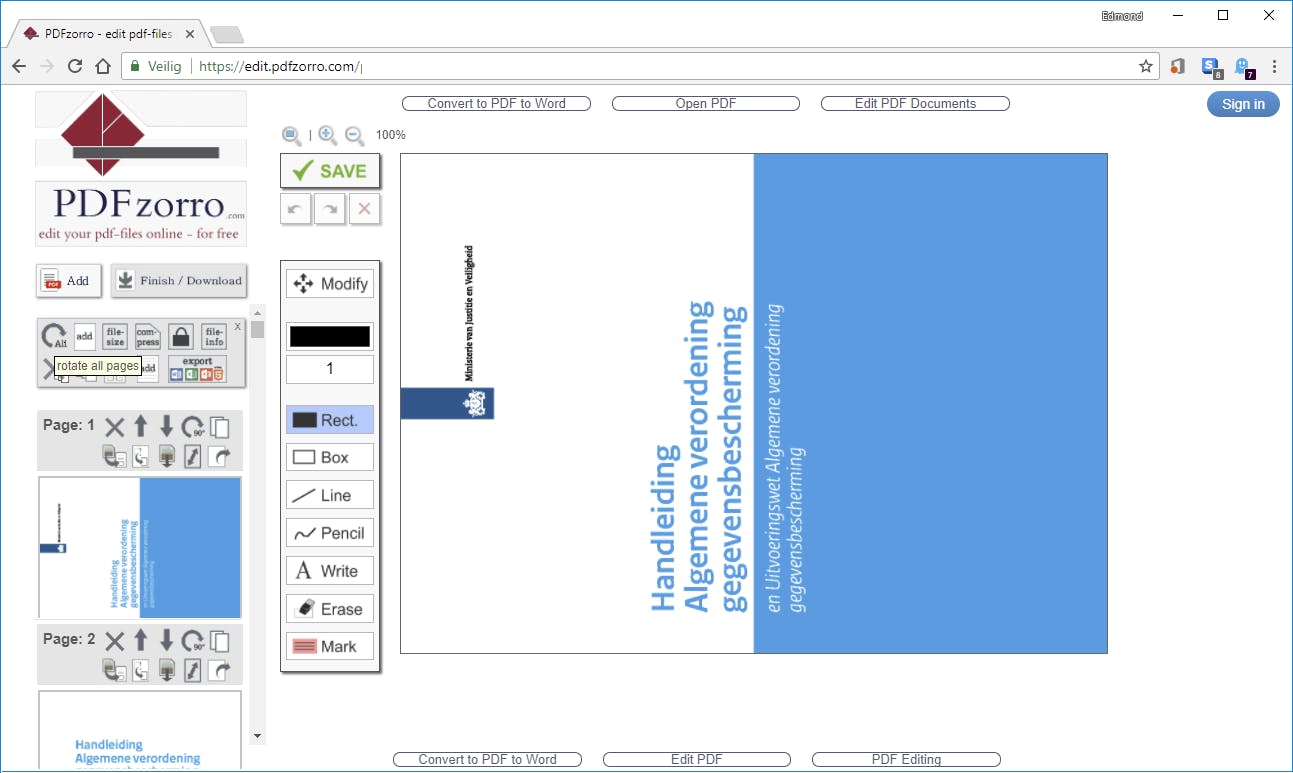This screenshot has width=1293, height=773.
Task: Select the Erase tool
Action: 330,609
